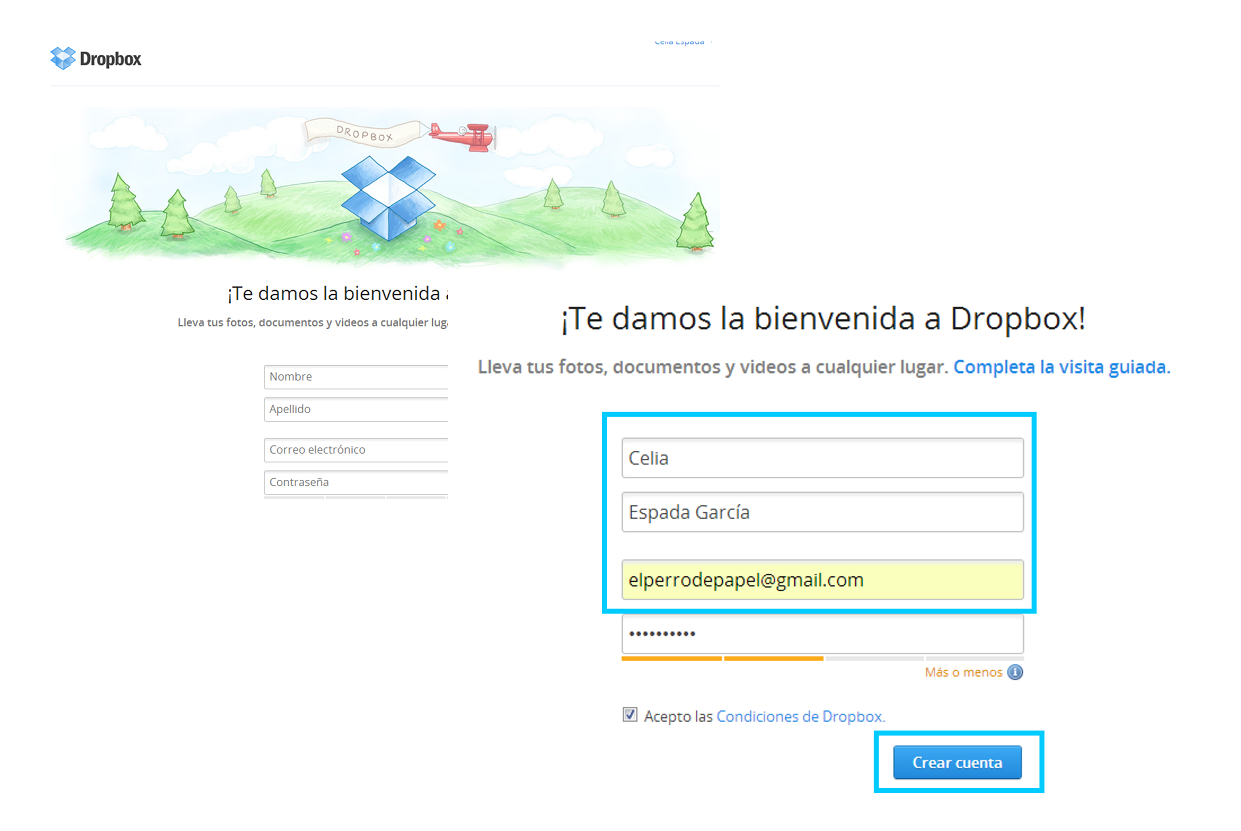This screenshot has height=831, width=1241.
Task: Click the Más o menos strength label
Action: 963,673
